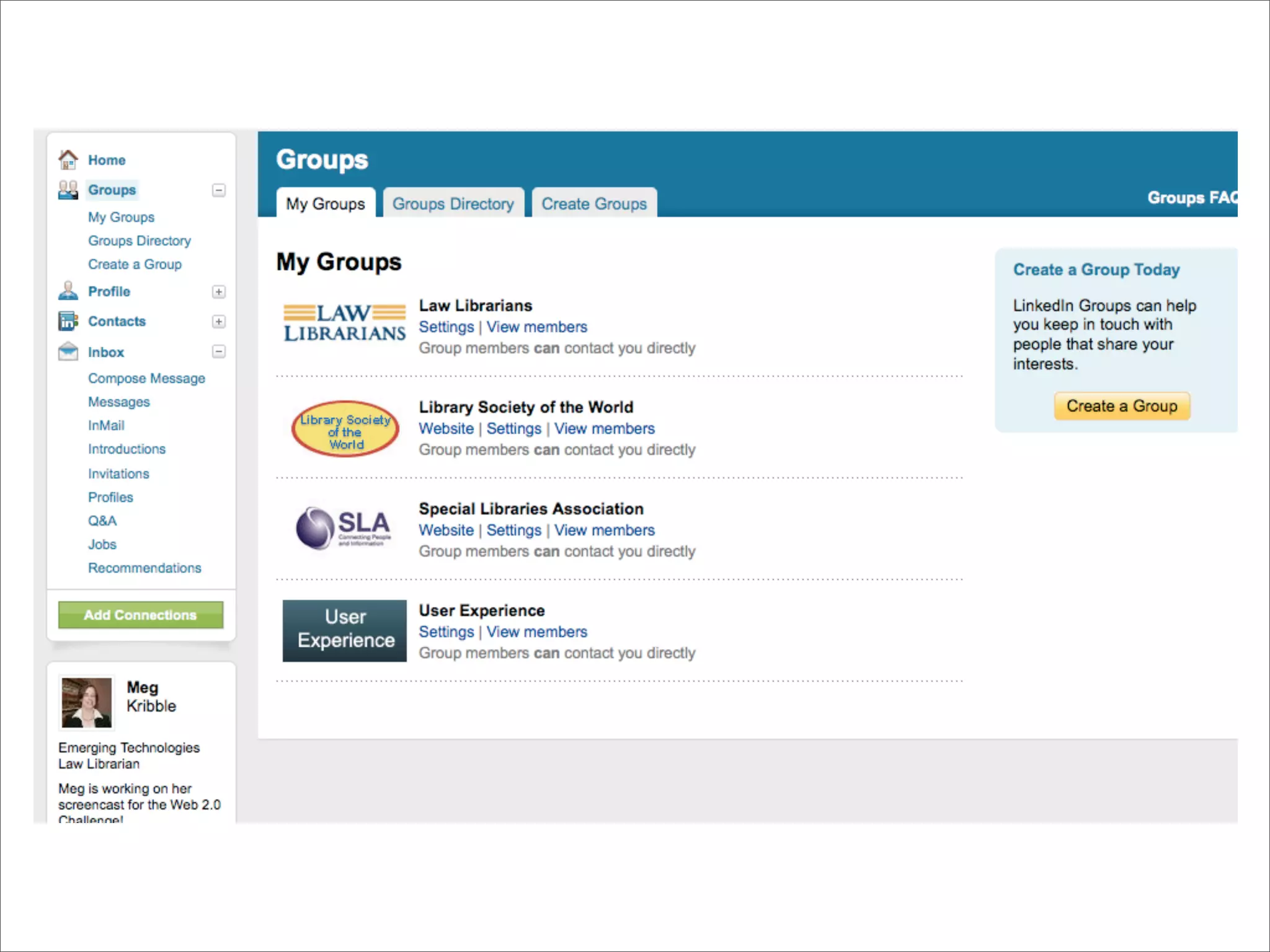
Task: Click the Contacts address book icon
Action: (x=68, y=321)
